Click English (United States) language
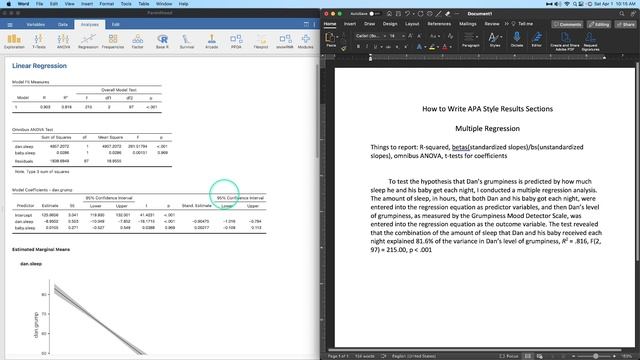This screenshot has height=360, width=640. tap(413, 356)
